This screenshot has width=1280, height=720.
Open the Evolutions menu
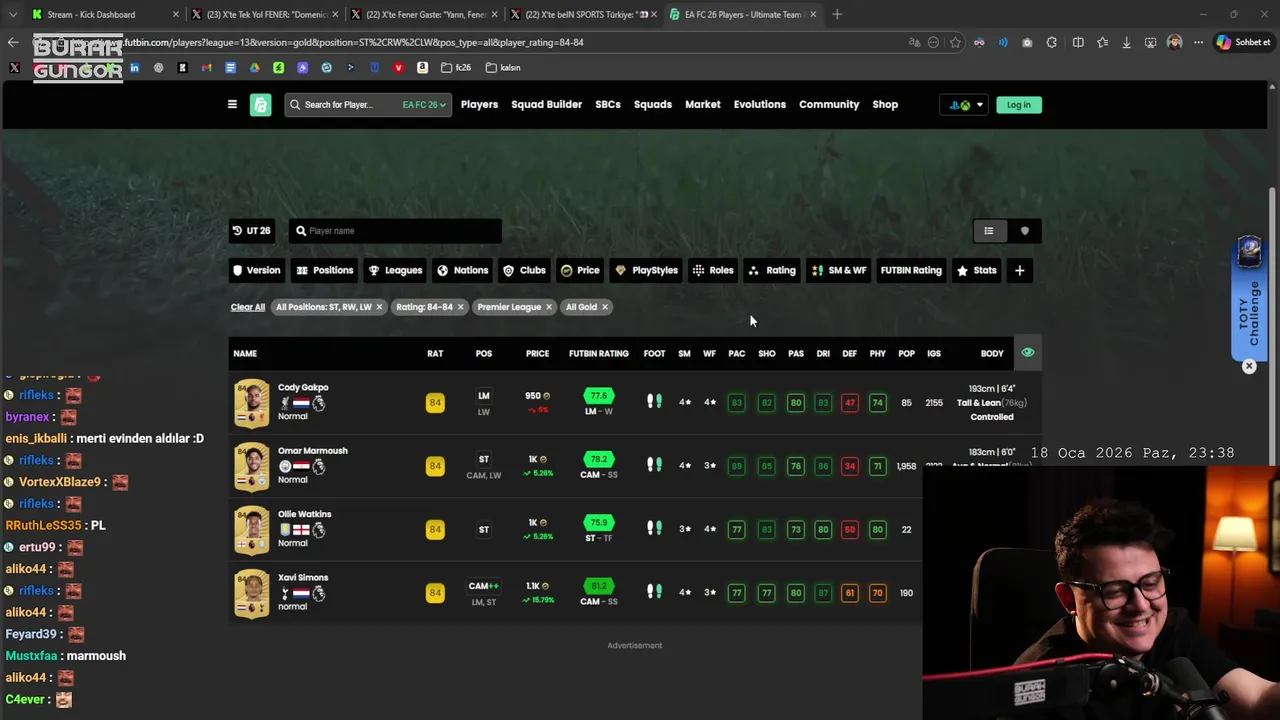pos(760,104)
